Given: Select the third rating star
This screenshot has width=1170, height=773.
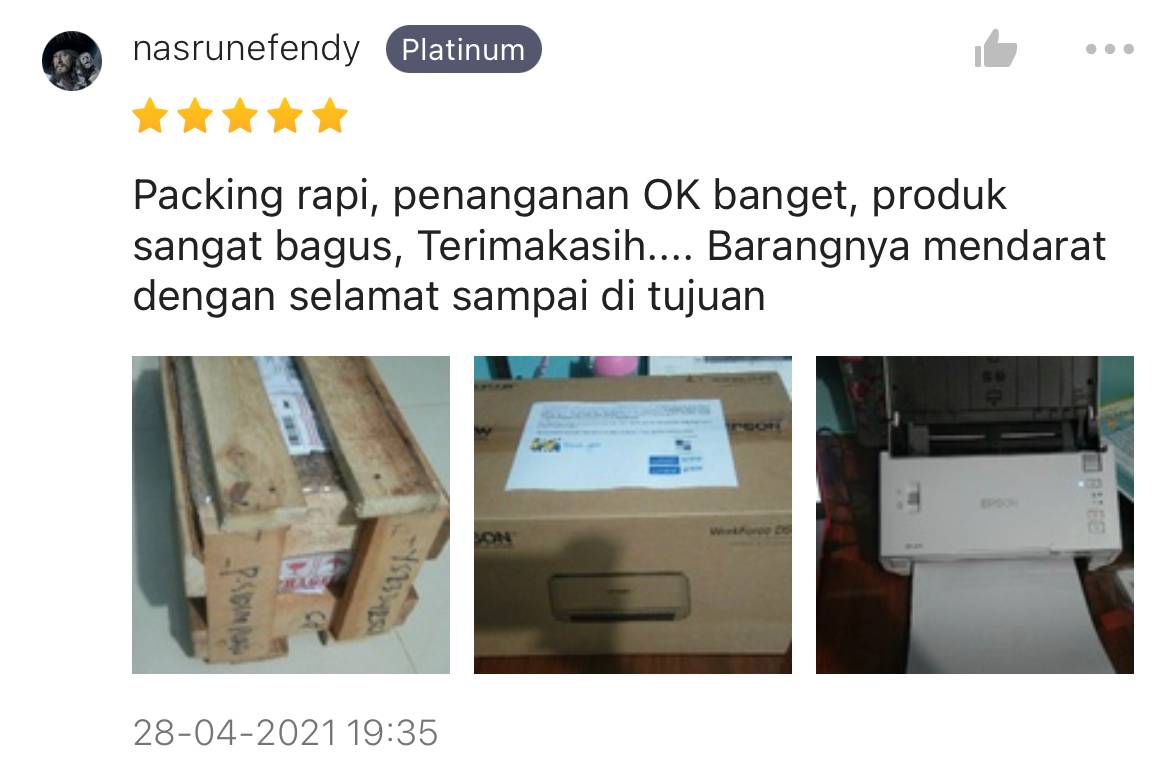Looking at the screenshot, I should coord(240,116).
